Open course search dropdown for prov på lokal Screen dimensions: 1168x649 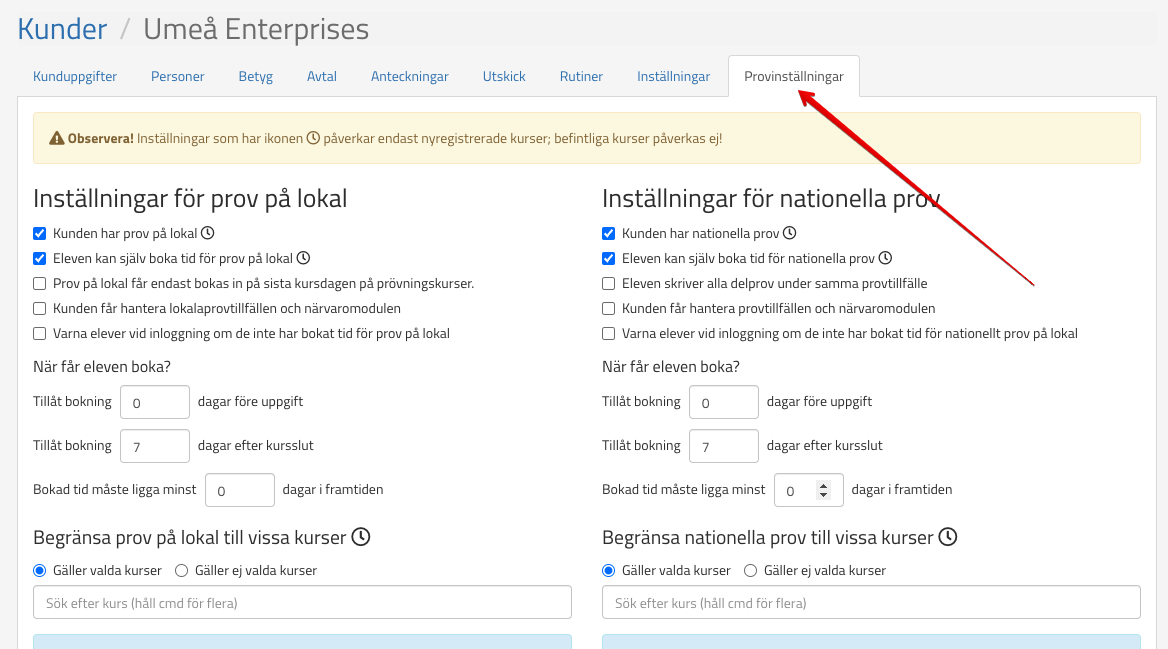pyautogui.click(x=302, y=603)
